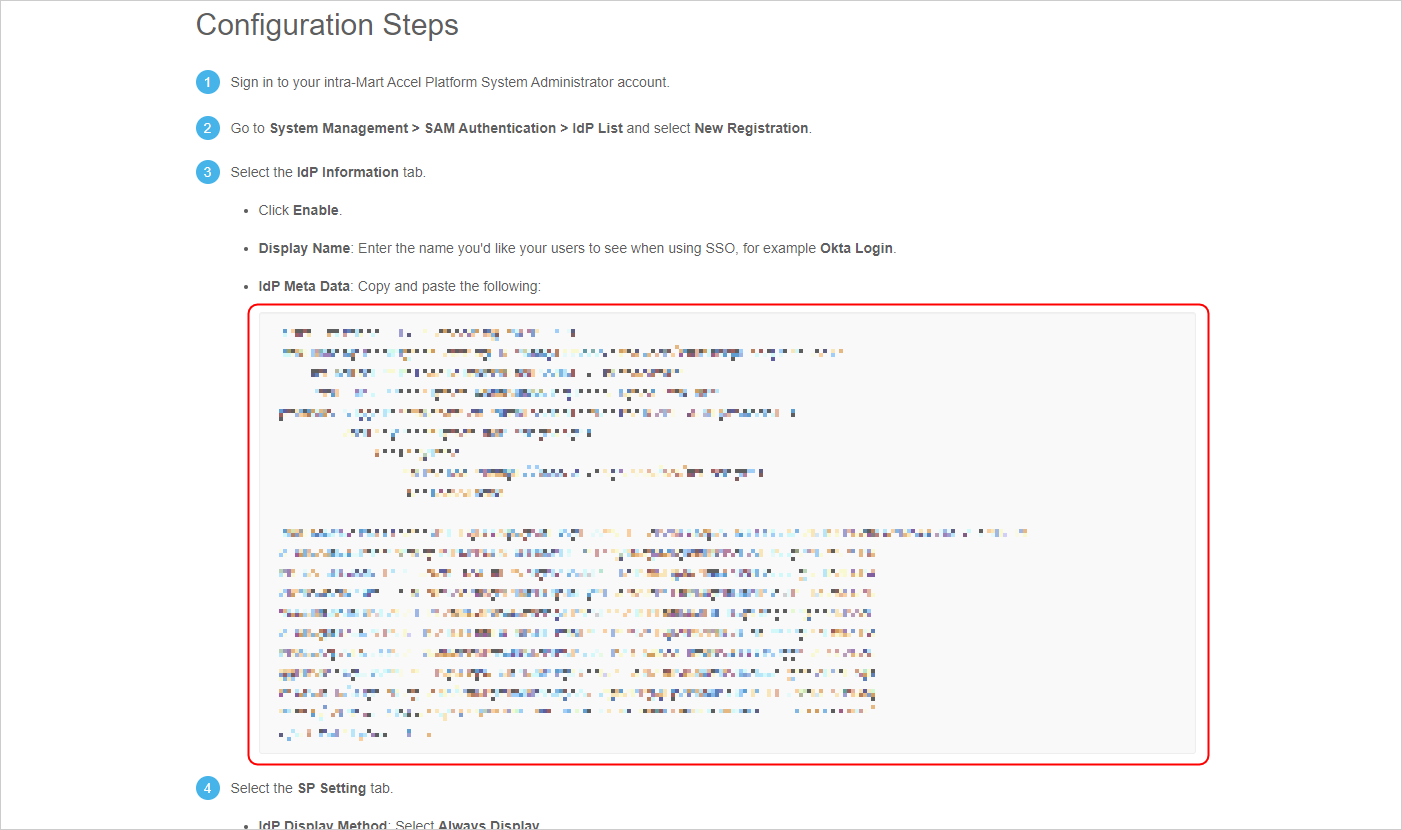Image resolution: width=1402 pixels, height=830 pixels.
Task: Click the step 1 number circle
Action: 207,82
